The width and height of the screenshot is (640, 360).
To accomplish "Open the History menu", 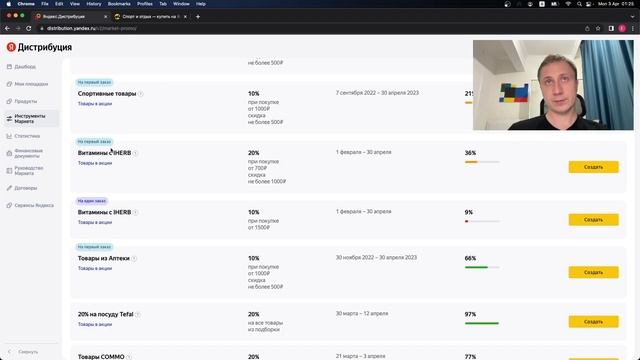I will click(94, 4).
